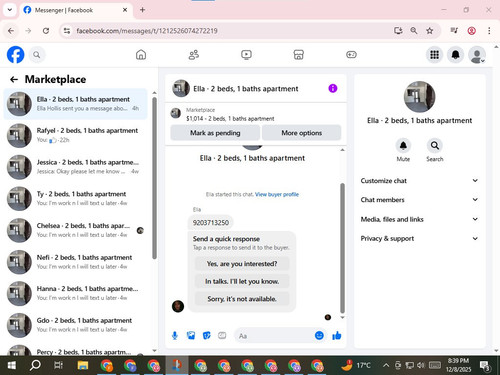Viewport: 500px width, 375px height.
Task: Send quick reply Sorry, it's not available.
Action: [x=242, y=299]
